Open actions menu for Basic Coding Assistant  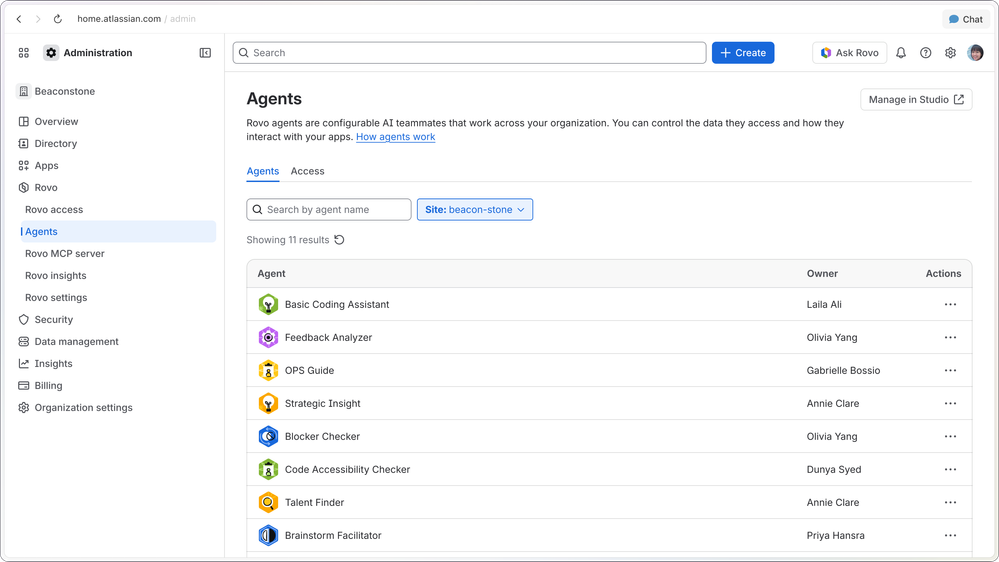pos(951,305)
